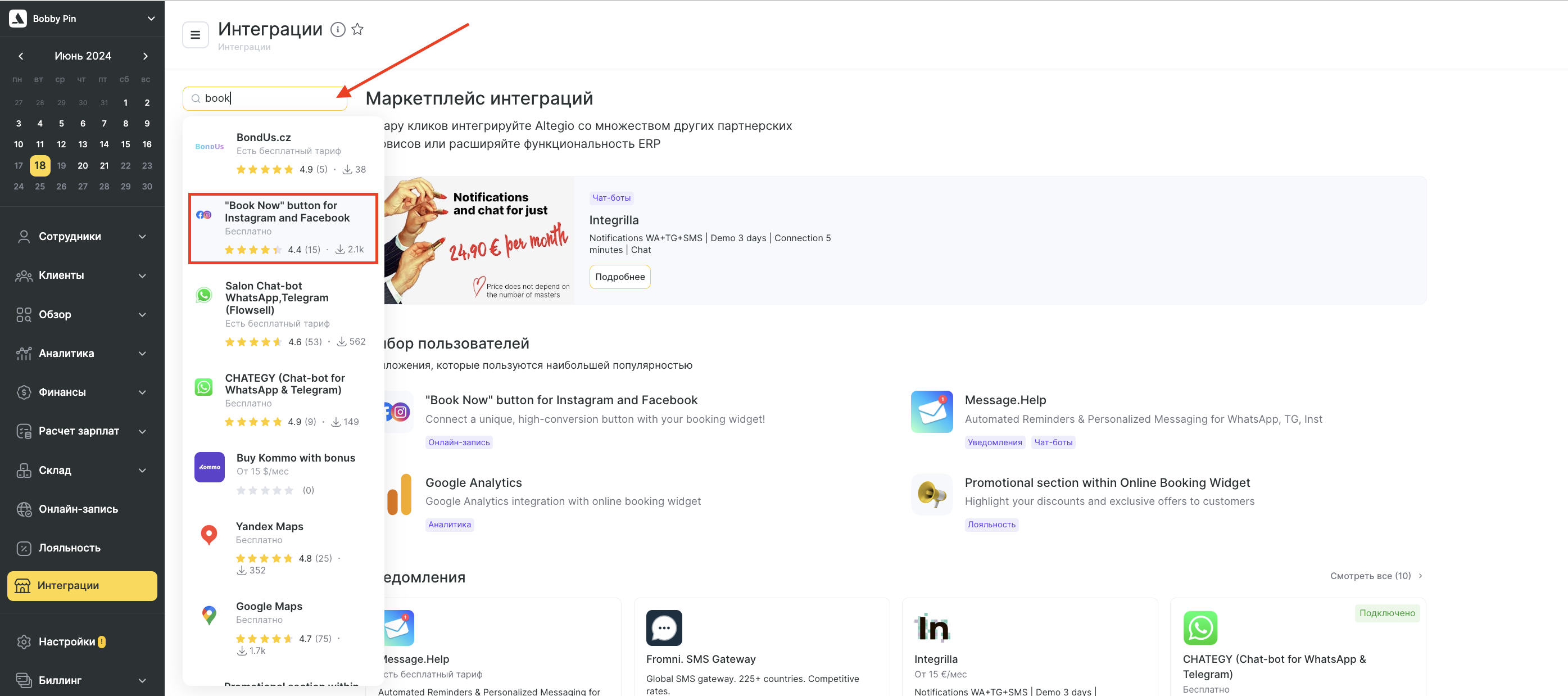Select the active Интеграции sidebar item
Image resolution: width=1568 pixels, height=696 pixels.
82,586
